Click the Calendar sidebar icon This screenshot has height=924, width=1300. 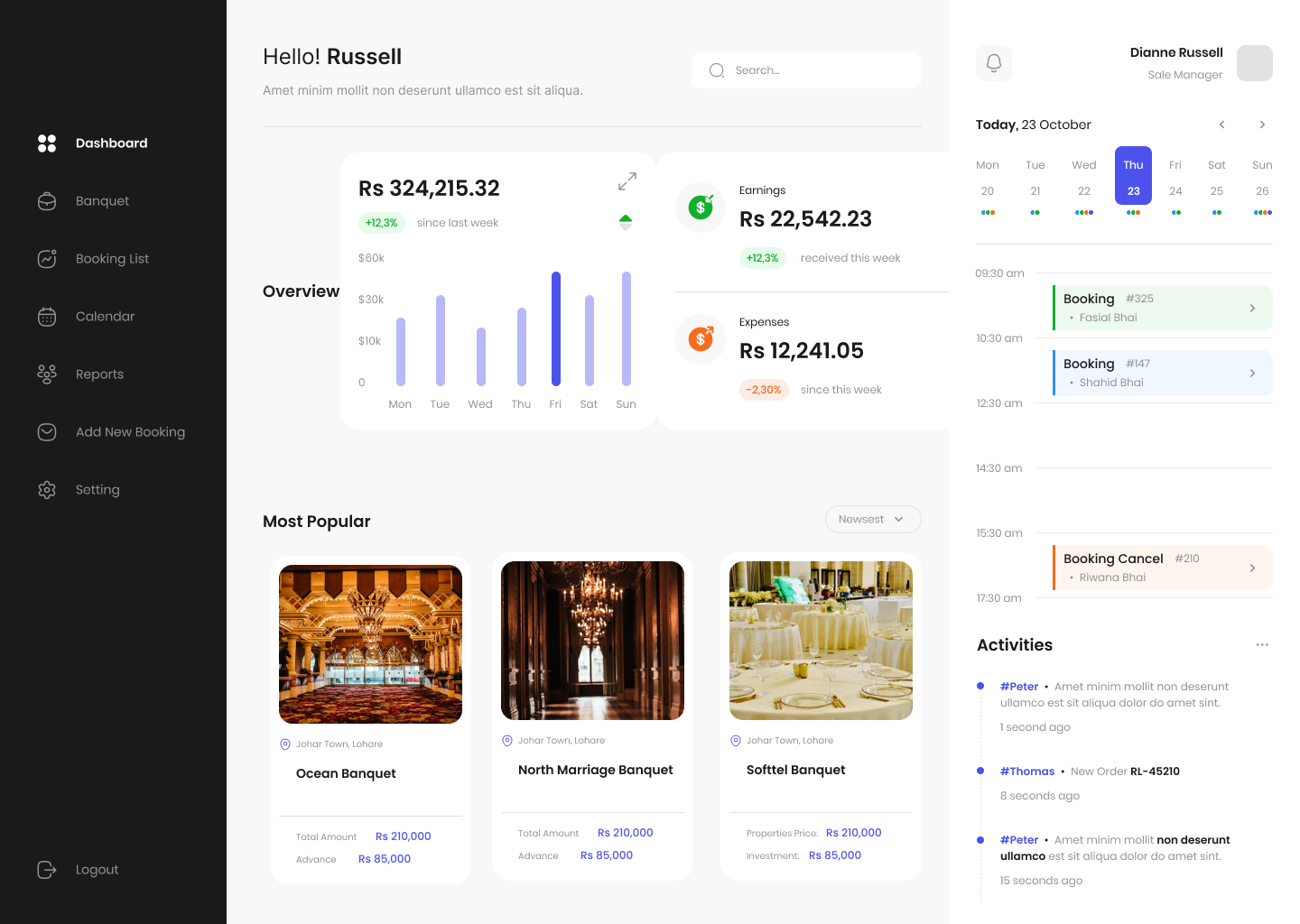47,317
